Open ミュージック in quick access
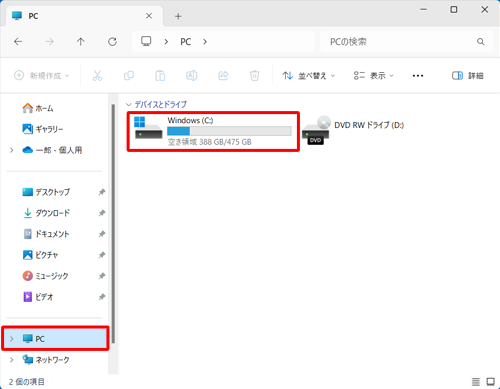Viewport: 500px width, 389px height. tap(45, 276)
